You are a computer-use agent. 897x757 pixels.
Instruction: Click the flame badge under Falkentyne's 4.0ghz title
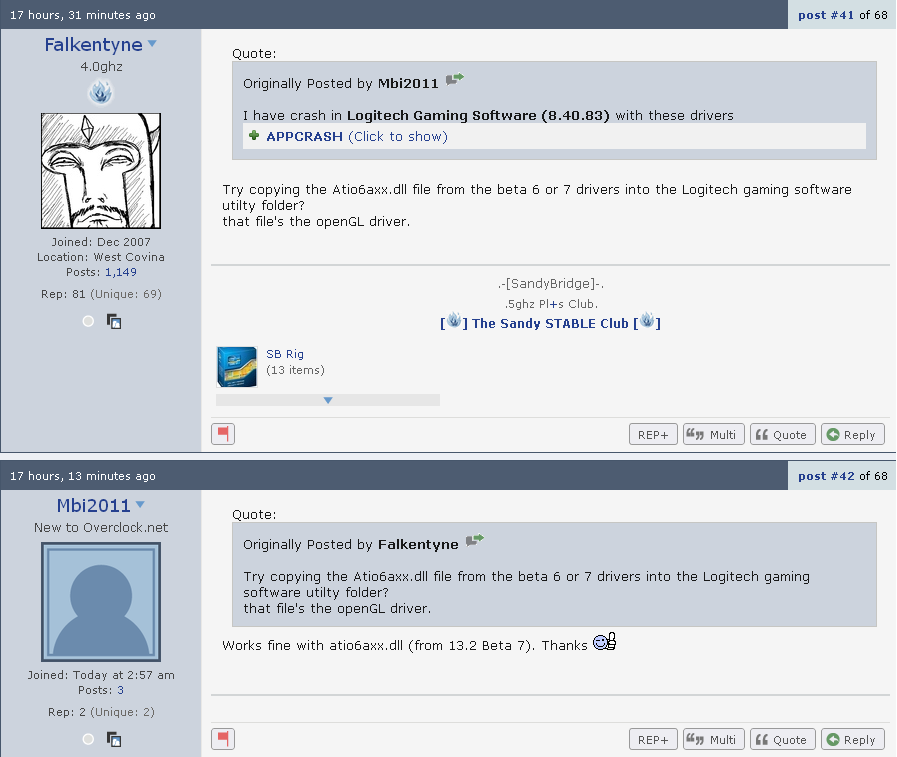(101, 92)
